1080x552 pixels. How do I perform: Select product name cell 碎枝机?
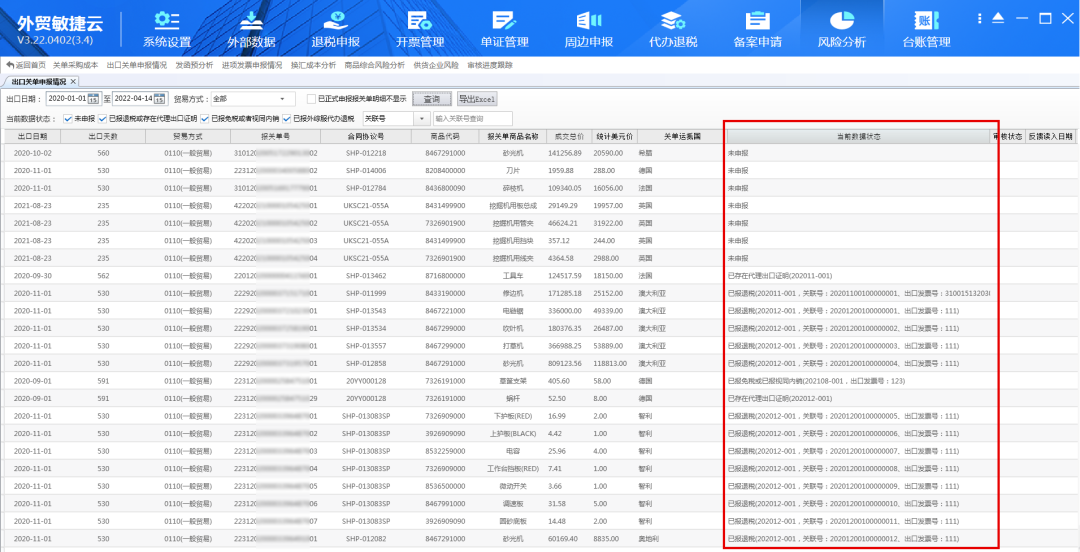tap(513, 188)
